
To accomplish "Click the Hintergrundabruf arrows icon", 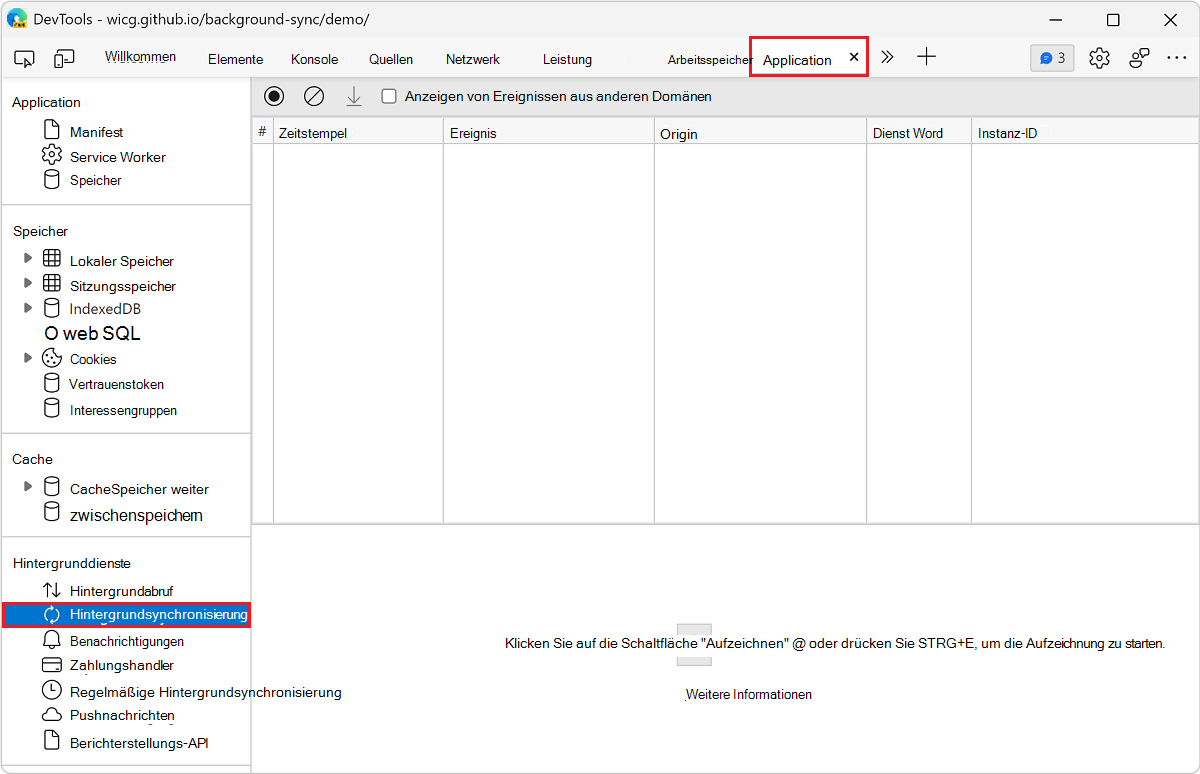I will pos(52,590).
